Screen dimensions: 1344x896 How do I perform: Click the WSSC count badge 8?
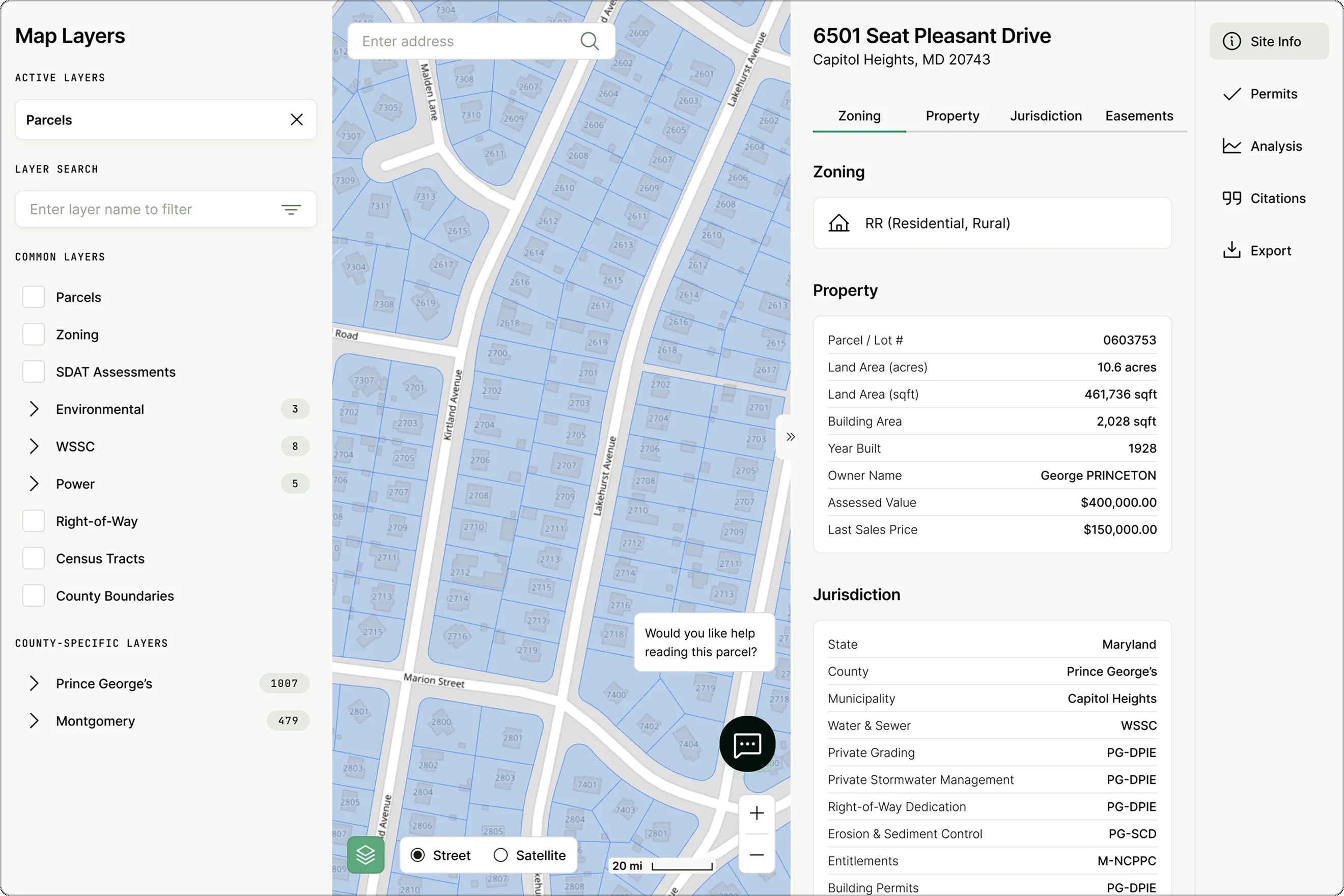click(295, 446)
